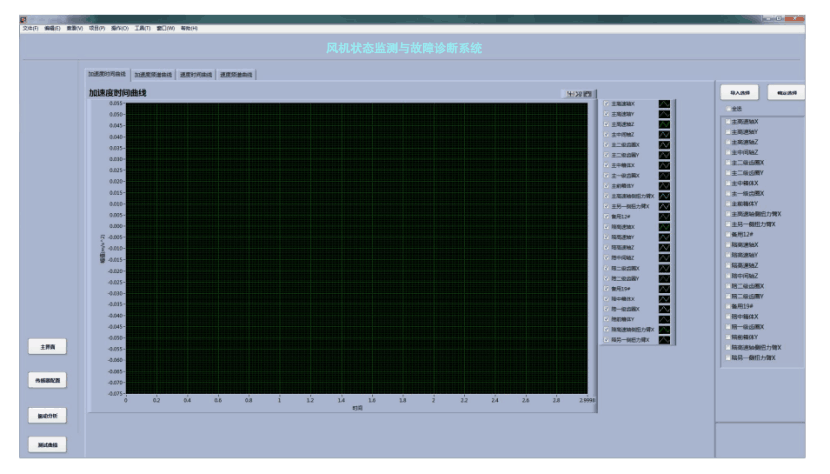
Task: Click the graph palette zoom tool icon
Action: 578,94
